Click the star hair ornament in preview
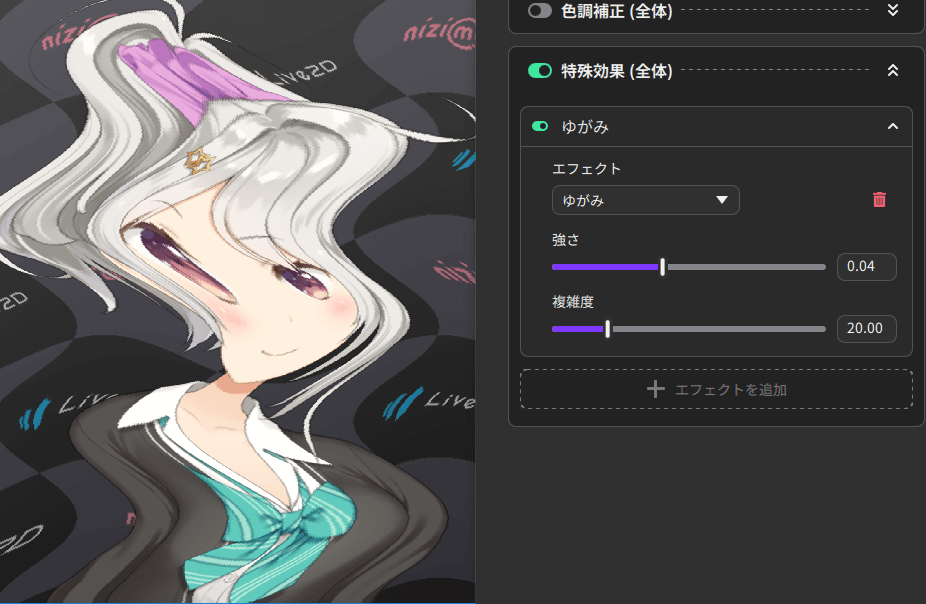This screenshot has height=604, width=926. tap(200, 158)
